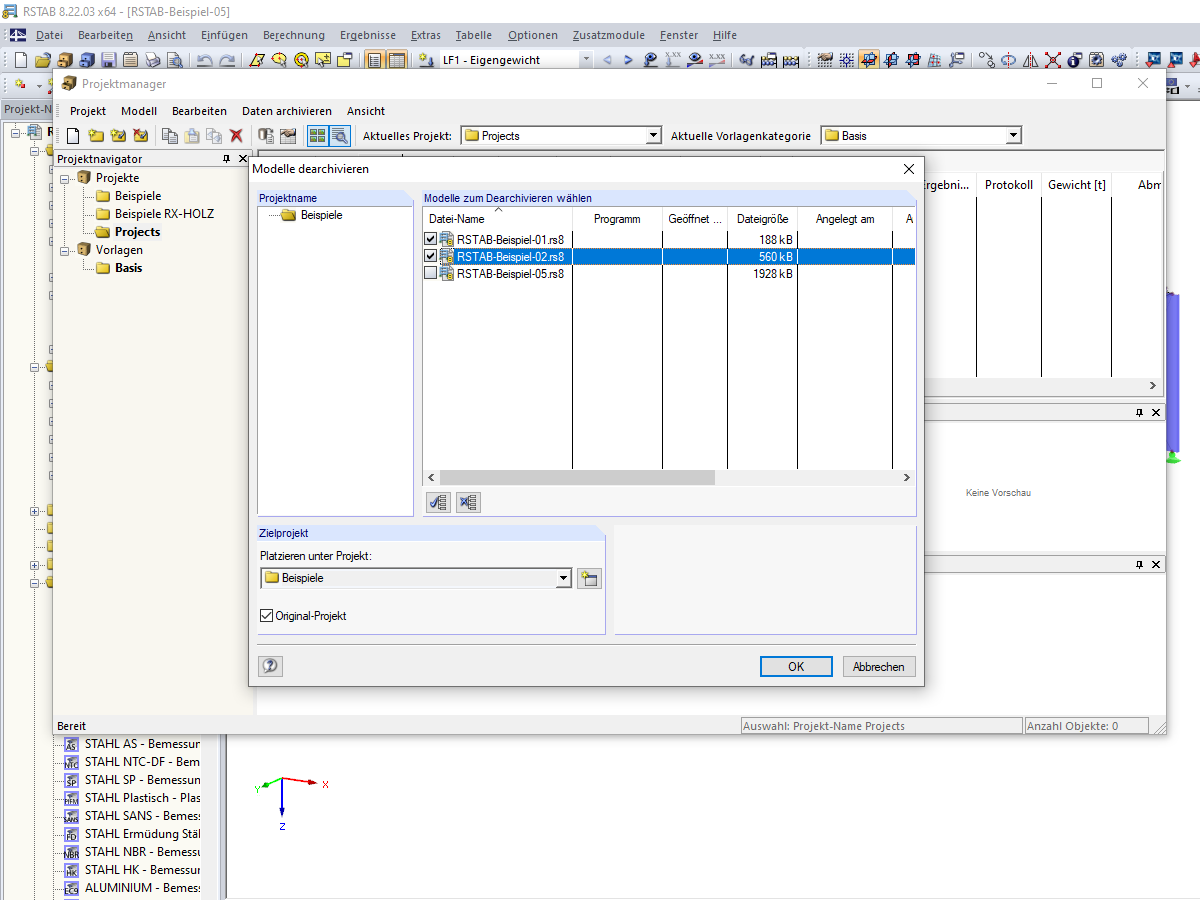Switch to the Protokoll tab

pos(1008,184)
